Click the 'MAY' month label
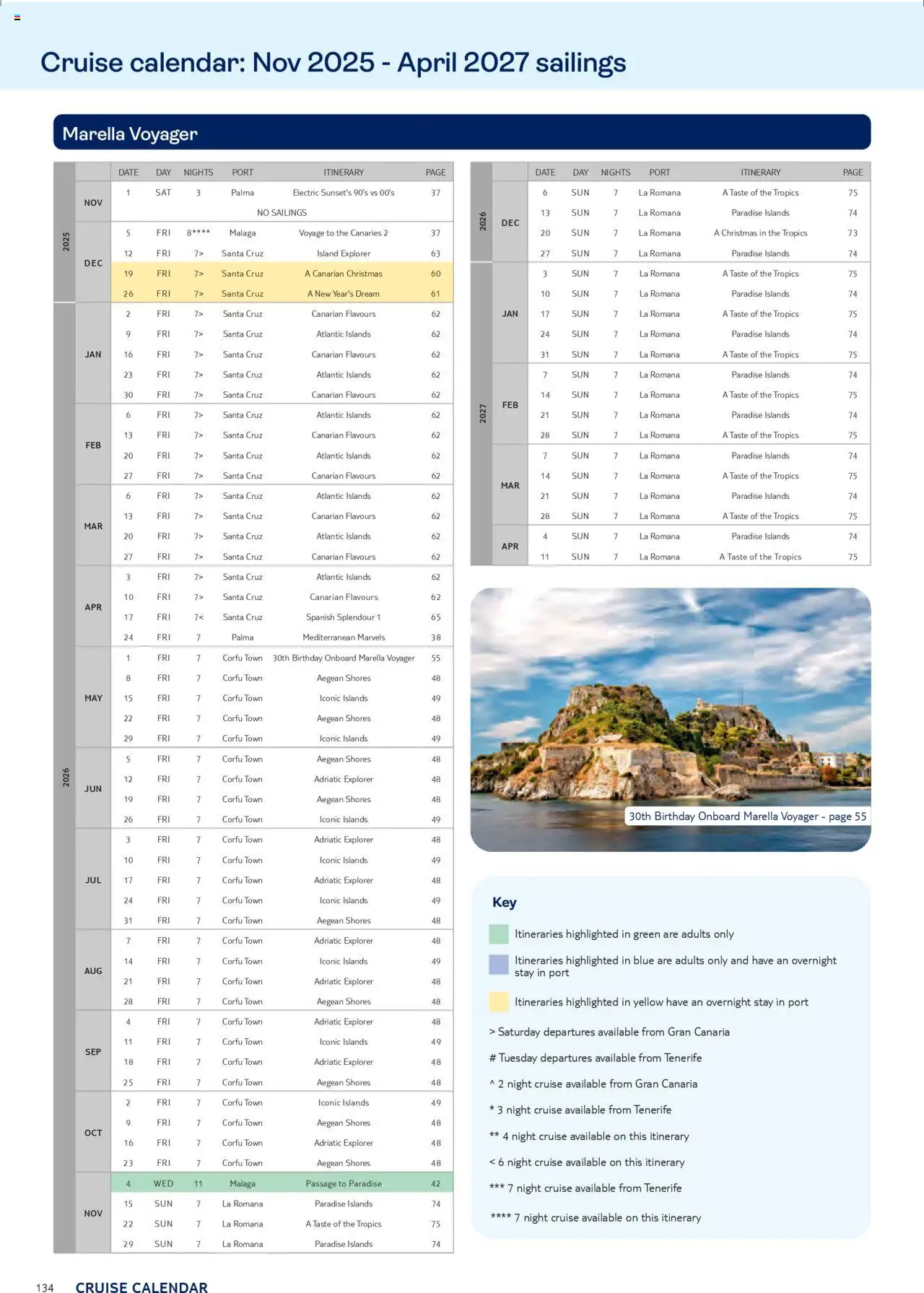The image size is (924, 1293). (x=93, y=698)
